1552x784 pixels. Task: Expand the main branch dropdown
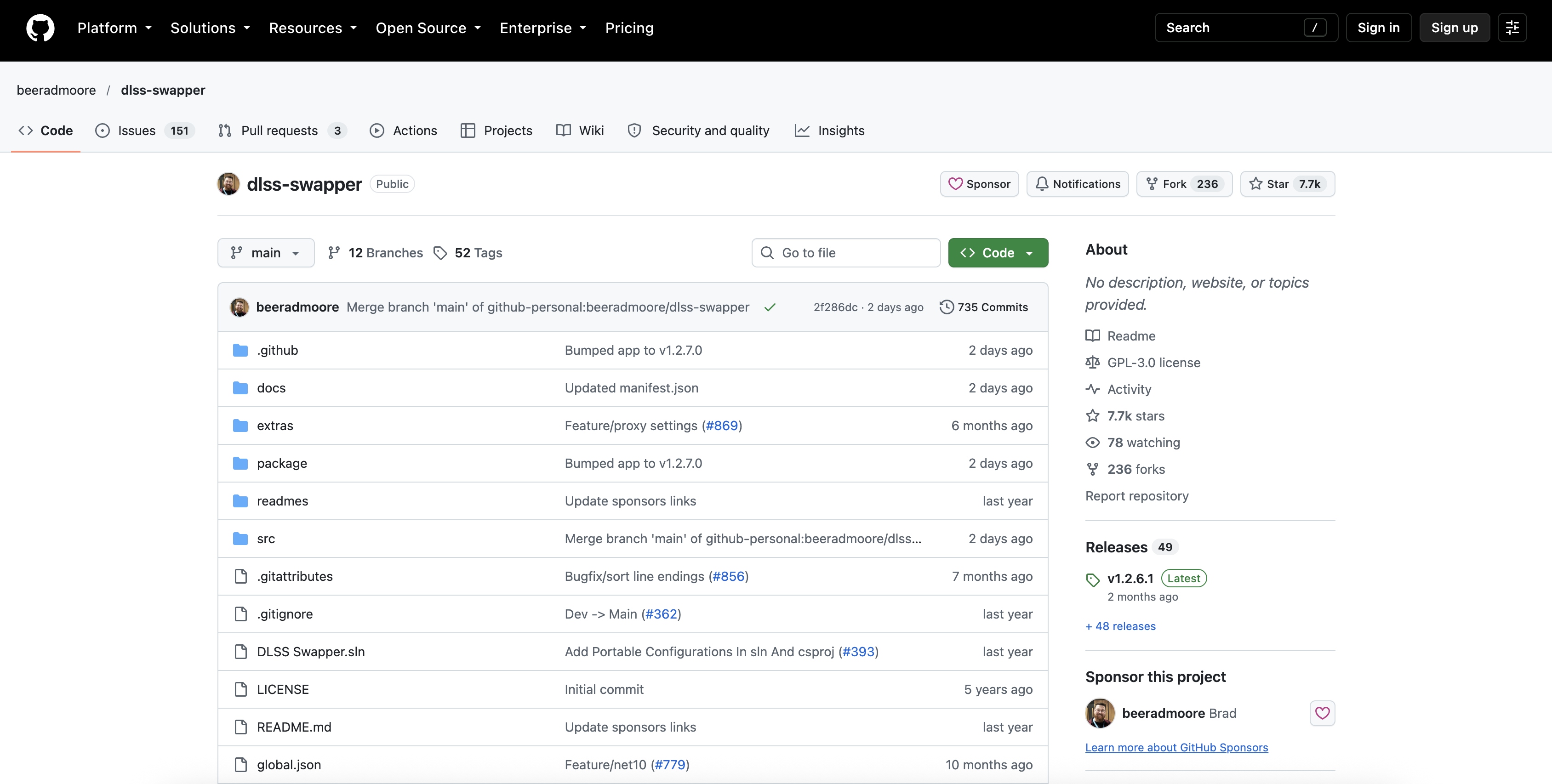[x=266, y=253]
